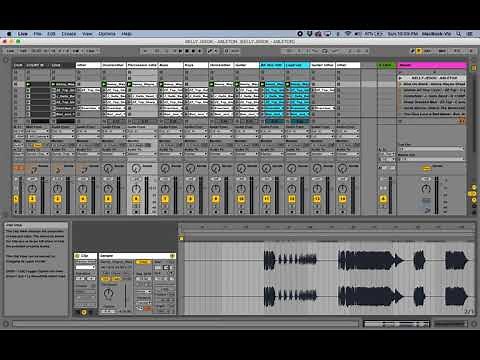Toggle the clip activator in the Clip box header
This screenshot has width=480, height=360.
(77, 256)
